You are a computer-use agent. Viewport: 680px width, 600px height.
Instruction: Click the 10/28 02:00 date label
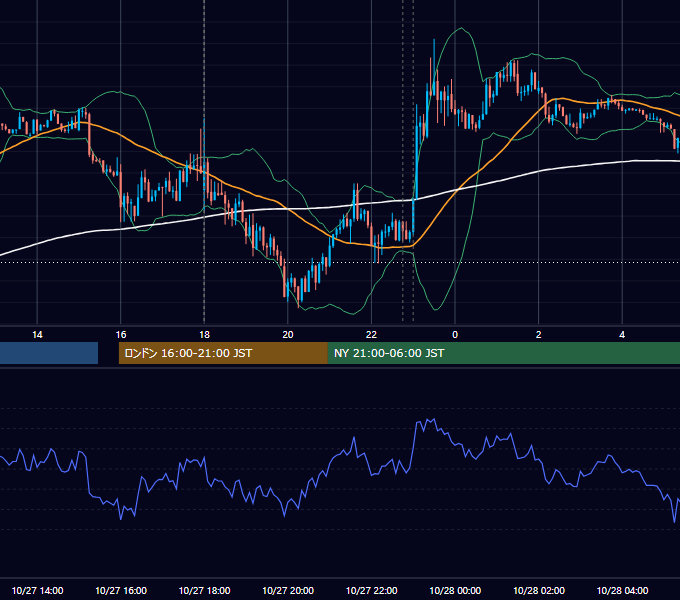point(539,590)
